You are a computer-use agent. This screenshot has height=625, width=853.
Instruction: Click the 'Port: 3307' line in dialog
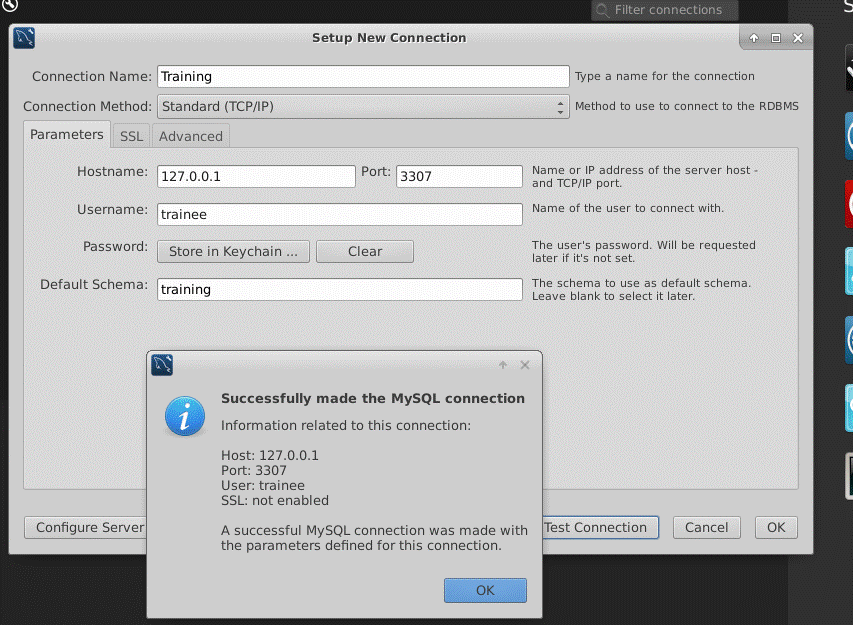pyautogui.click(x=254, y=471)
